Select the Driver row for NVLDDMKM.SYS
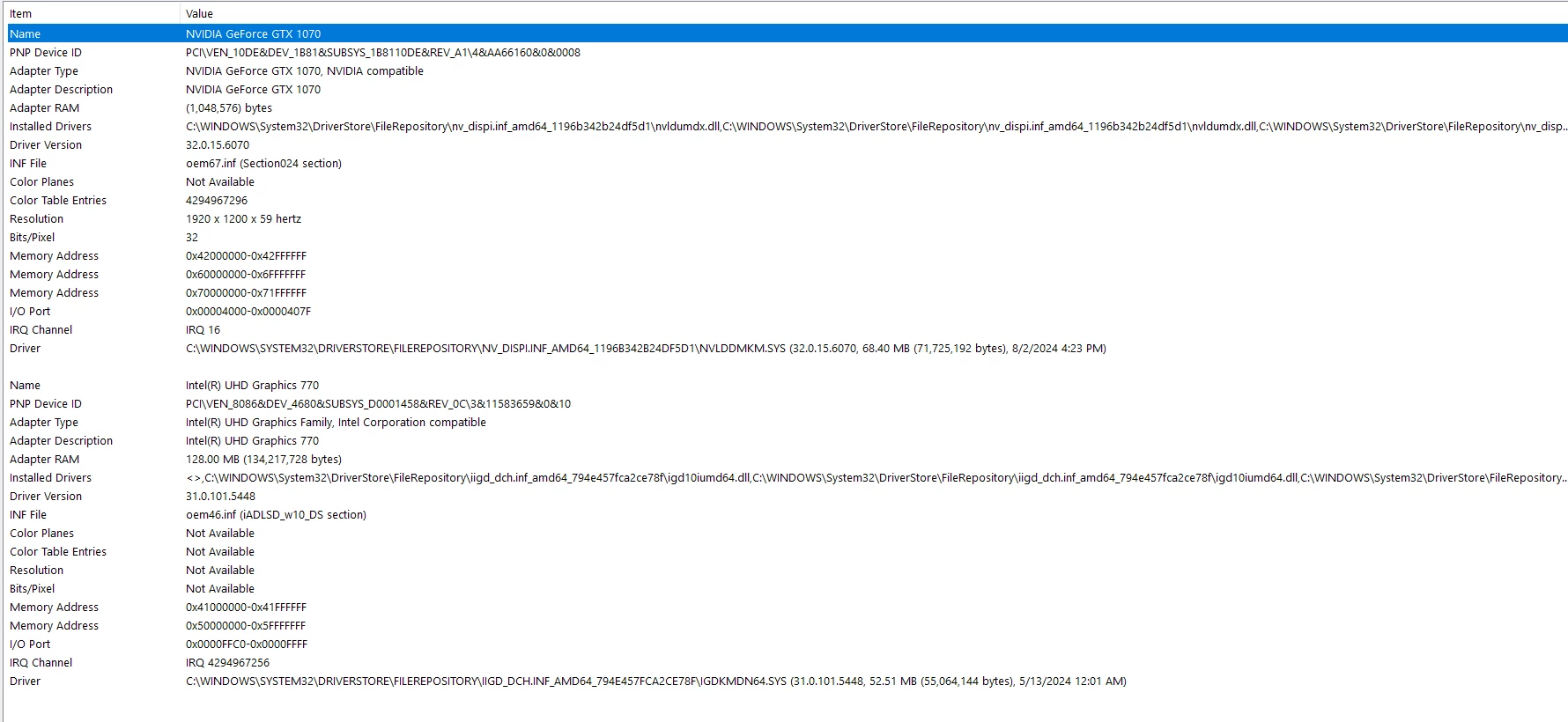The width and height of the screenshot is (1568, 722). pos(788,348)
